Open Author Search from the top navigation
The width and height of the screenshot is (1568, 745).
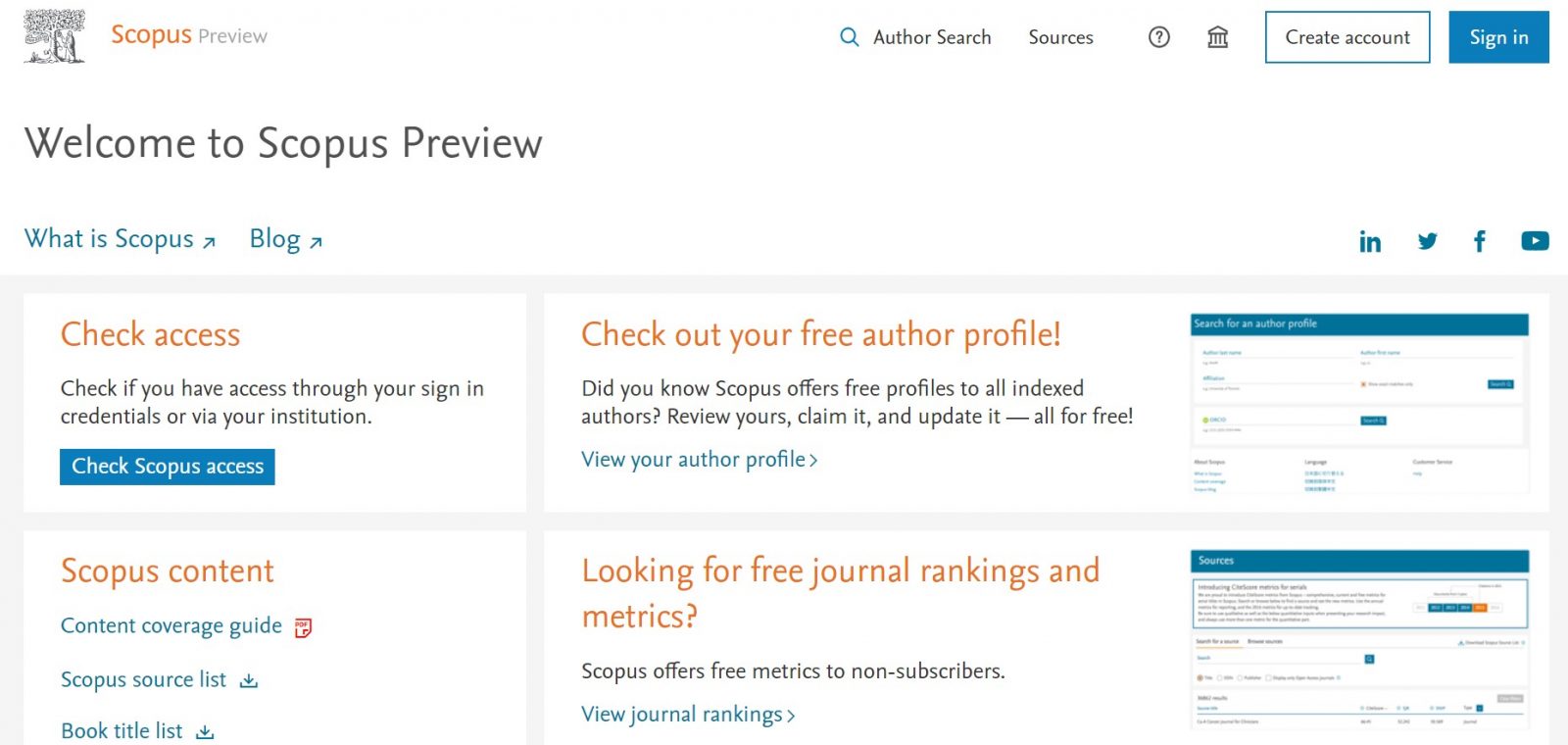click(931, 37)
